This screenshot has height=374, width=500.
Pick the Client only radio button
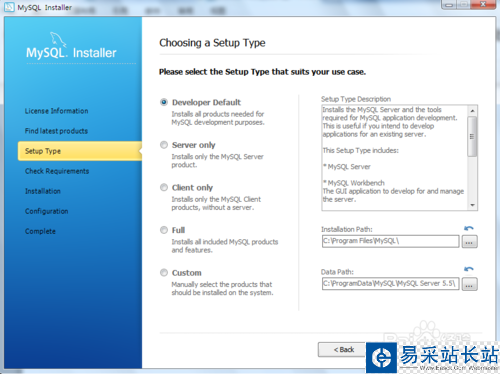pos(164,187)
